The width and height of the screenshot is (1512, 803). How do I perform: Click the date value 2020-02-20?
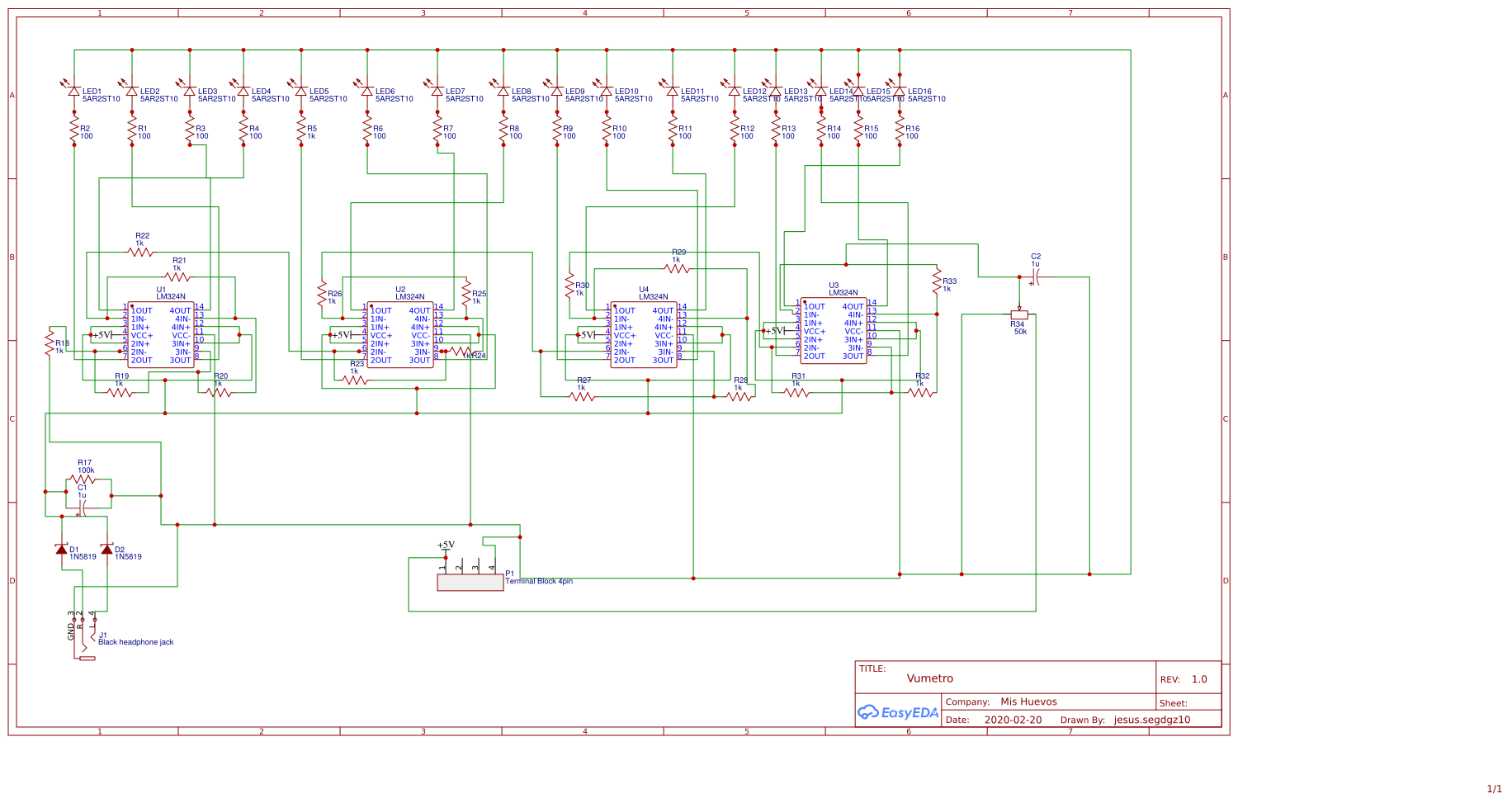[x=1013, y=720]
